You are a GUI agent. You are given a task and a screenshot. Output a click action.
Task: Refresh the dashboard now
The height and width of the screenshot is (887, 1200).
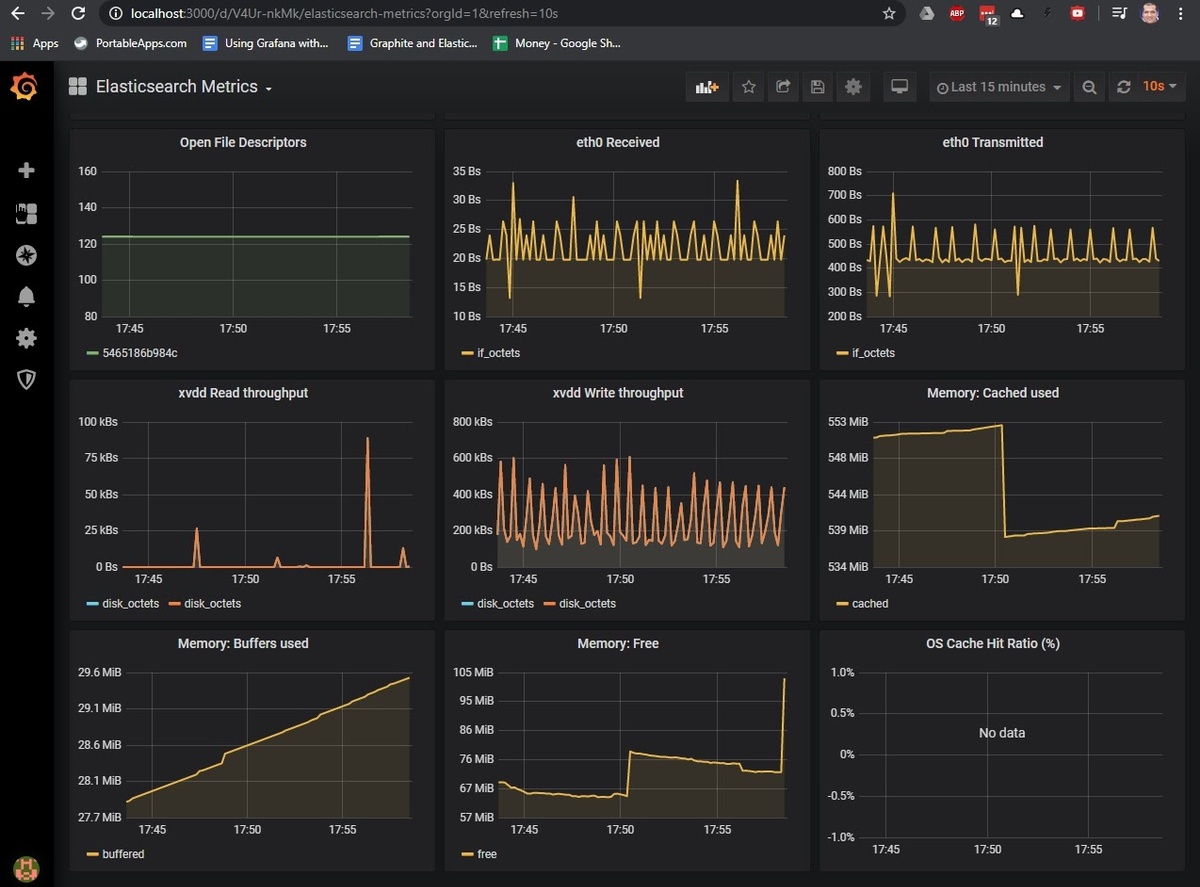1123,87
